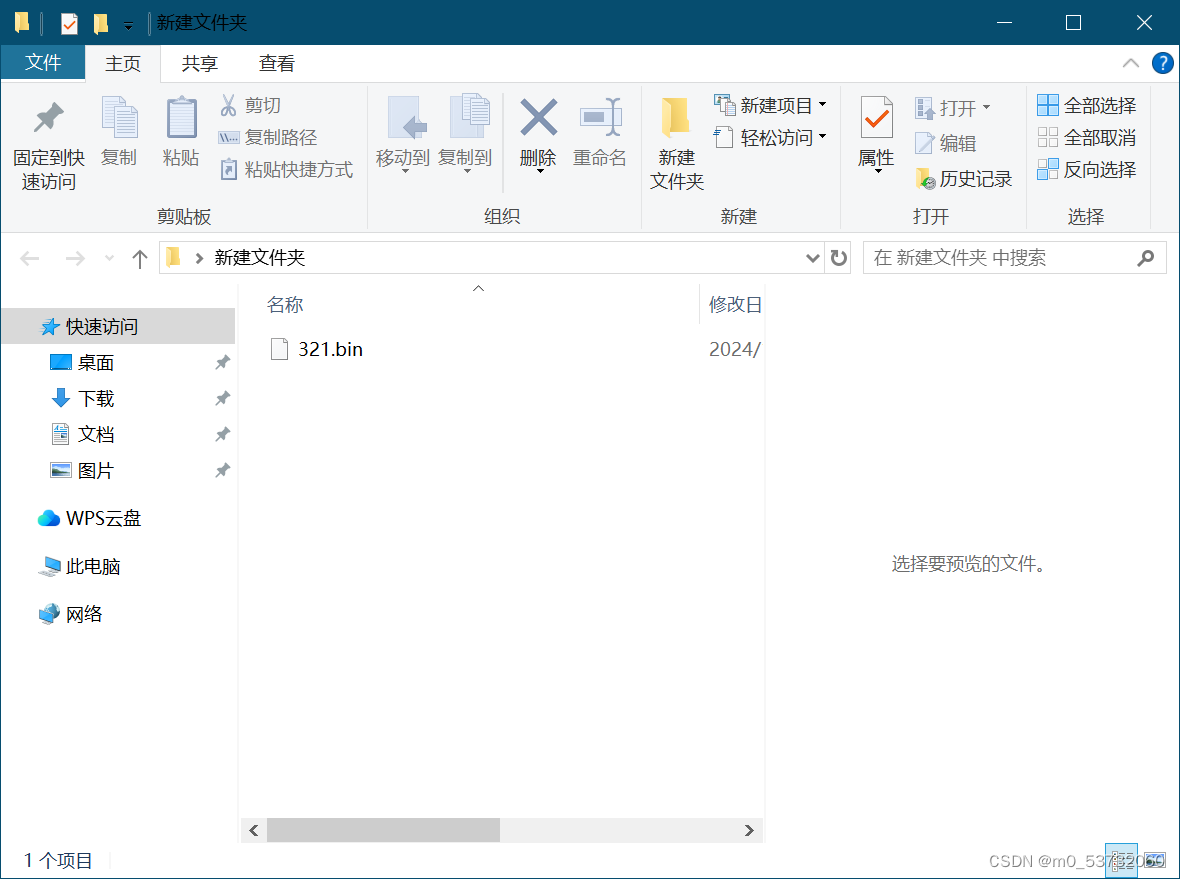Image resolution: width=1180 pixels, height=879 pixels.
Task: Open the New item (新建项目) dropdown
Action: (x=771, y=105)
